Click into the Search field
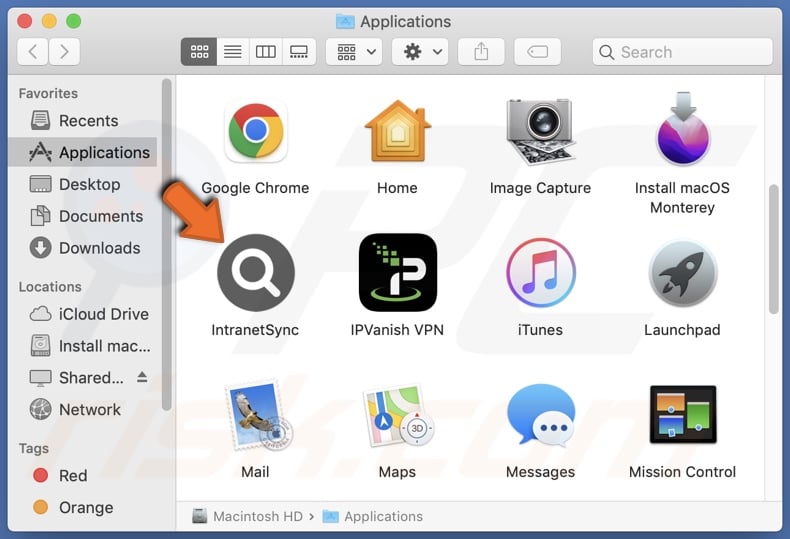The height and width of the screenshot is (539, 790). (683, 51)
